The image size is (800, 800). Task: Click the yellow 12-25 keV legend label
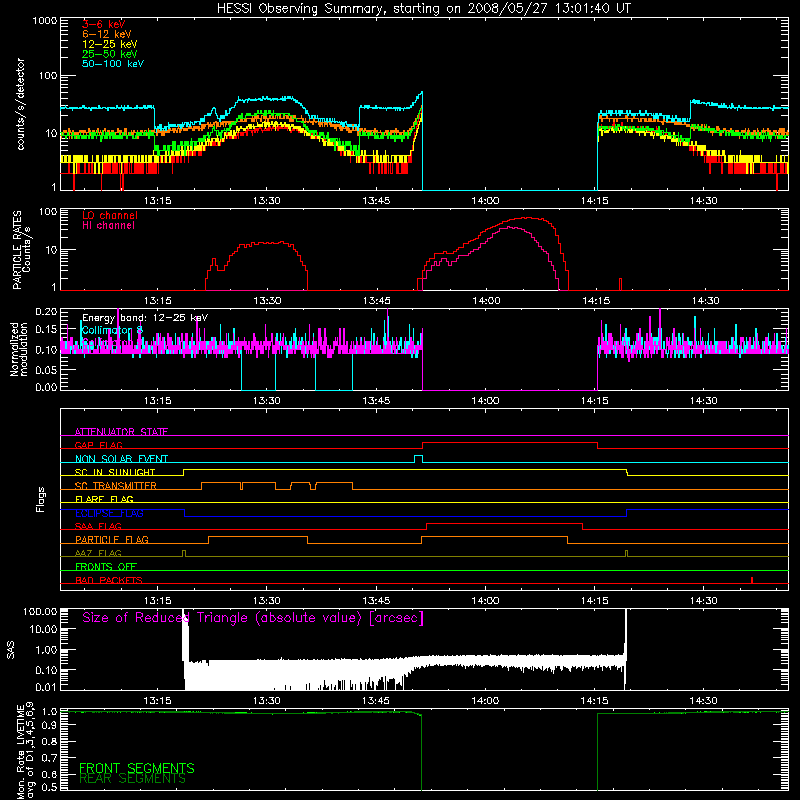pos(110,44)
